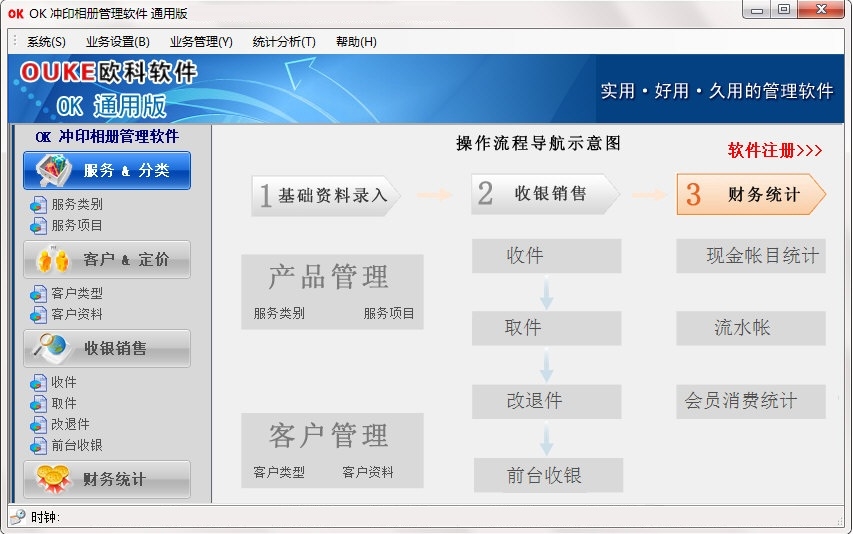The image size is (853, 534).
Task: Click 客户资料 under 客户管理 box
Action: (x=368, y=472)
